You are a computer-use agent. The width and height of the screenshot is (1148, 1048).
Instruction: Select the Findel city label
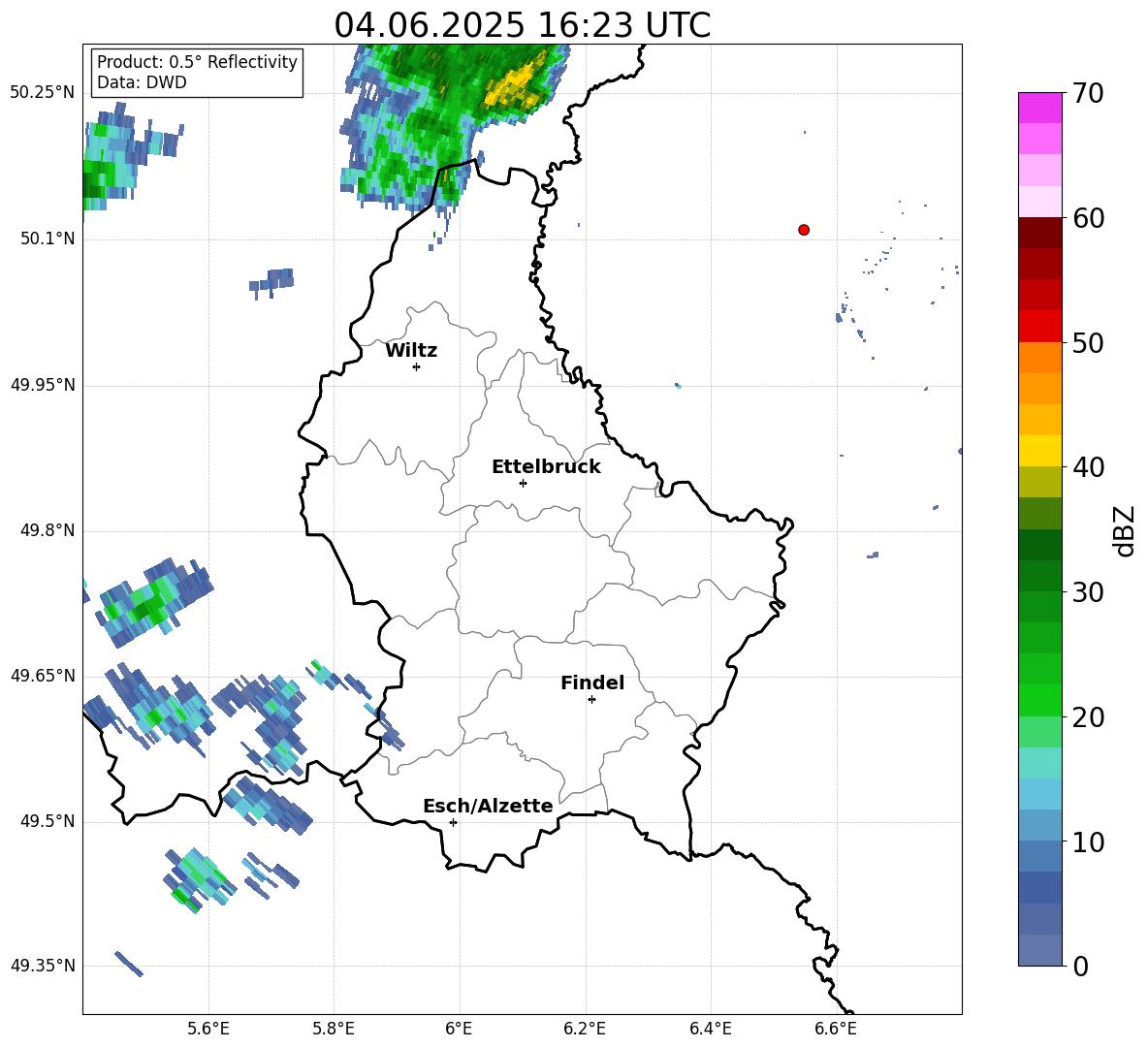(x=592, y=683)
